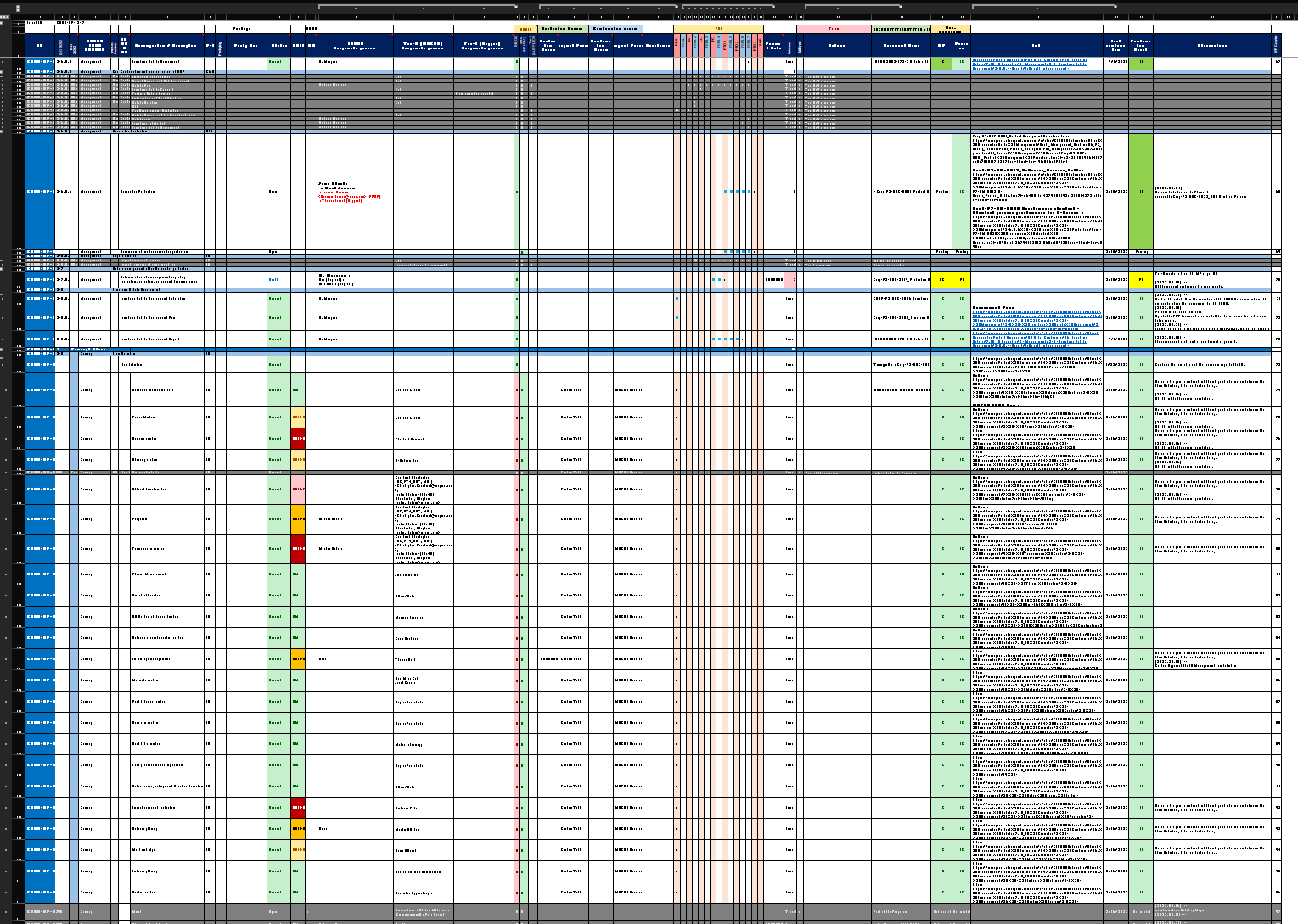1298x924 pixels.
Task: Select the "Status" column header cell
Action: [278, 46]
